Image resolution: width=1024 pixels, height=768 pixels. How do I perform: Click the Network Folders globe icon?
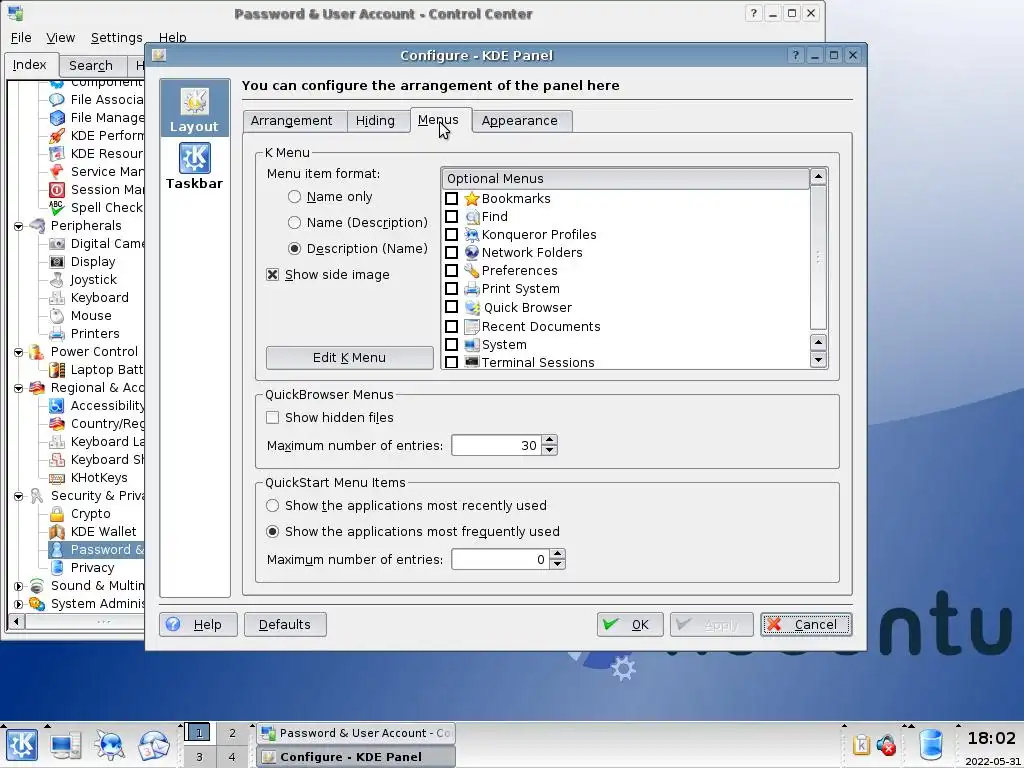coord(472,253)
